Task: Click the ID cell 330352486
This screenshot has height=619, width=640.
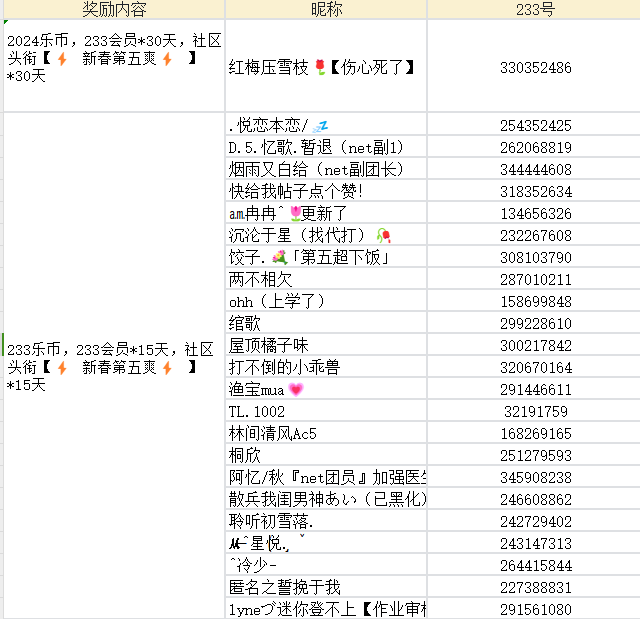Action: pyautogui.click(x=535, y=68)
